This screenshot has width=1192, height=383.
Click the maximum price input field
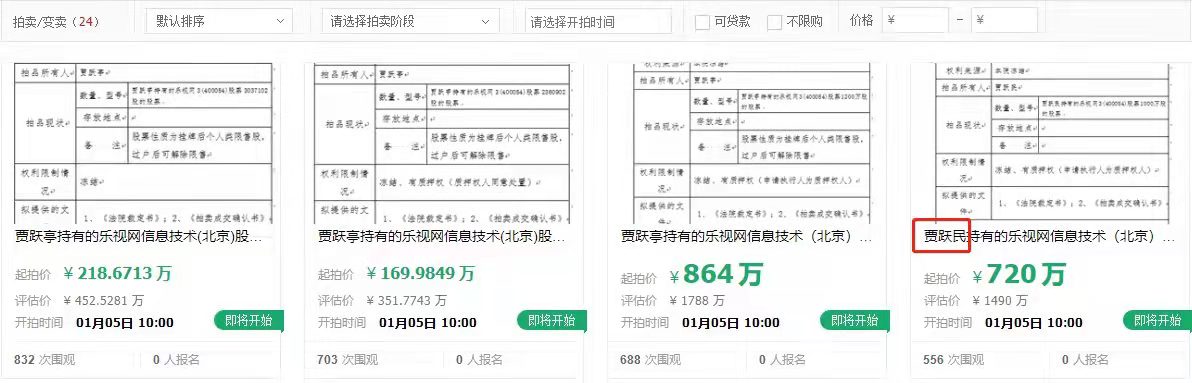tap(1004, 21)
